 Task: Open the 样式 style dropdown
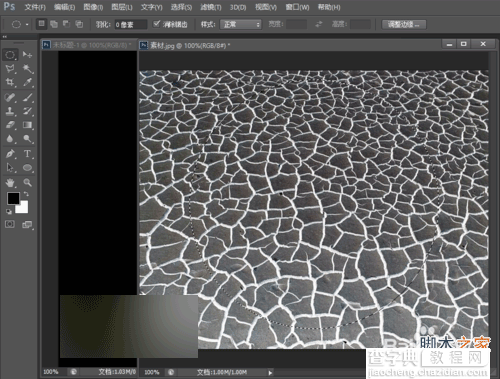(x=240, y=24)
